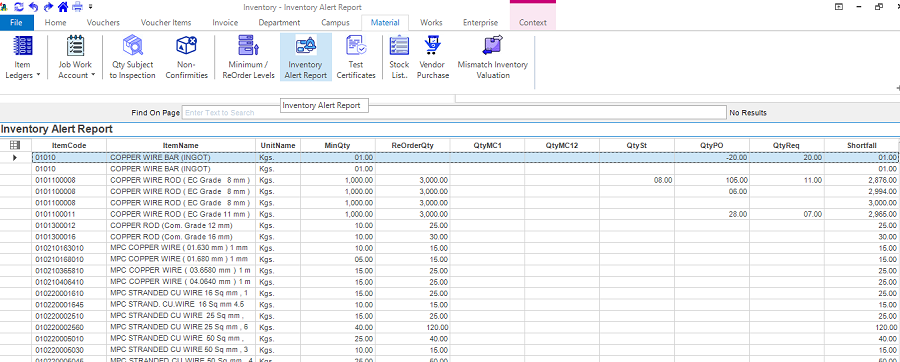Switch to the Voucher Items tab

(166, 22)
